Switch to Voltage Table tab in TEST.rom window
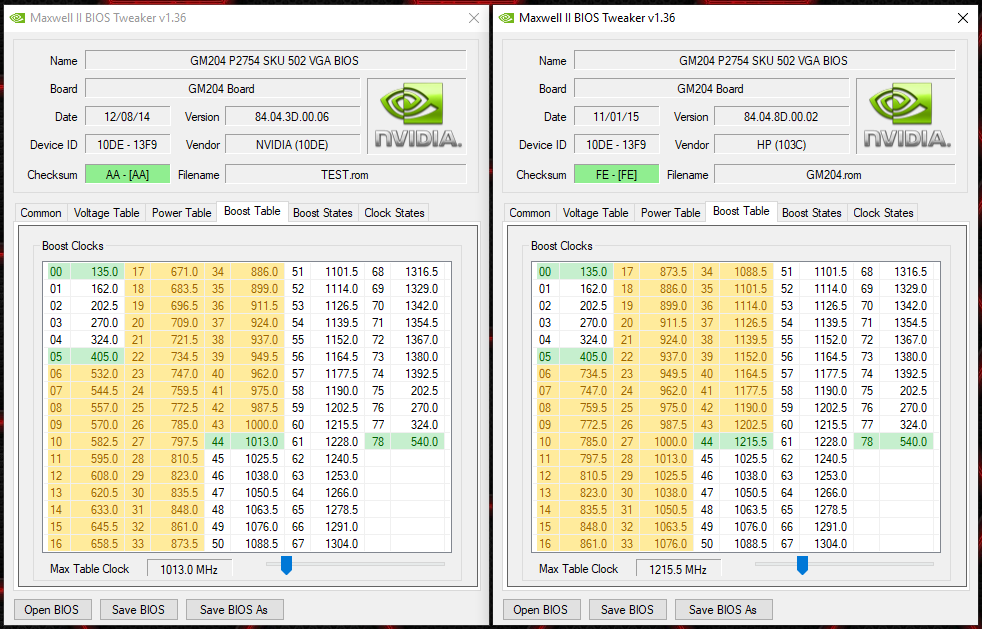The height and width of the screenshot is (629, 982). [x=106, y=213]
